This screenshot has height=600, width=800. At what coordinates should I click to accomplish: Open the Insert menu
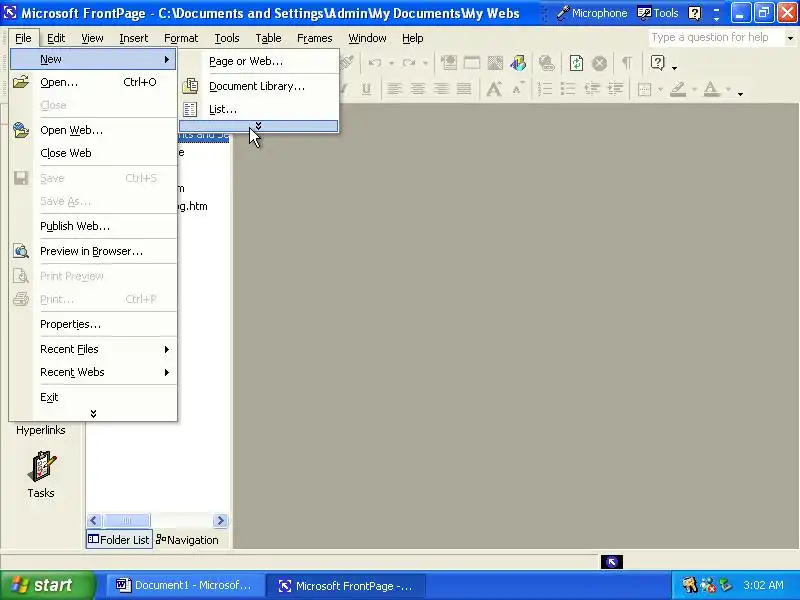[x=134, y=38]
